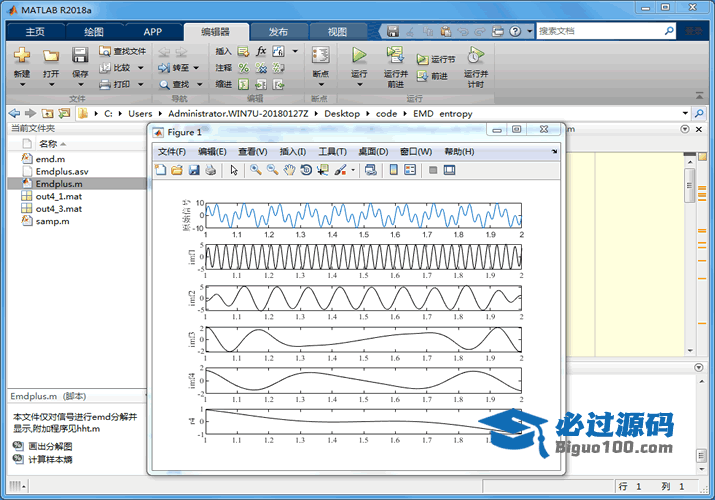Click the Breakpoints (断点) icon
This screenshot has height=500, width=715.
[321, 56]
